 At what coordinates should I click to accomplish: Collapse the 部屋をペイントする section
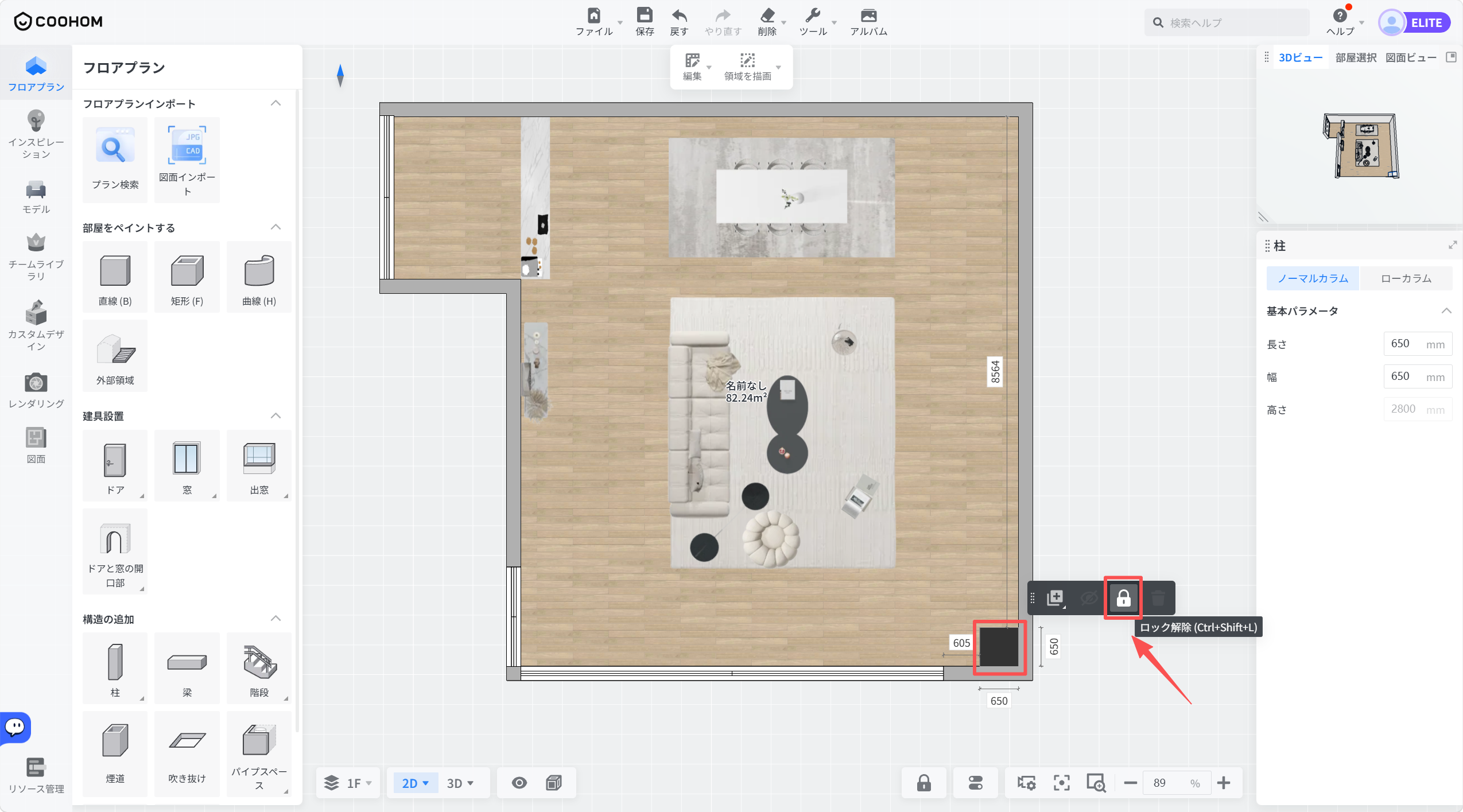[275, 227]
